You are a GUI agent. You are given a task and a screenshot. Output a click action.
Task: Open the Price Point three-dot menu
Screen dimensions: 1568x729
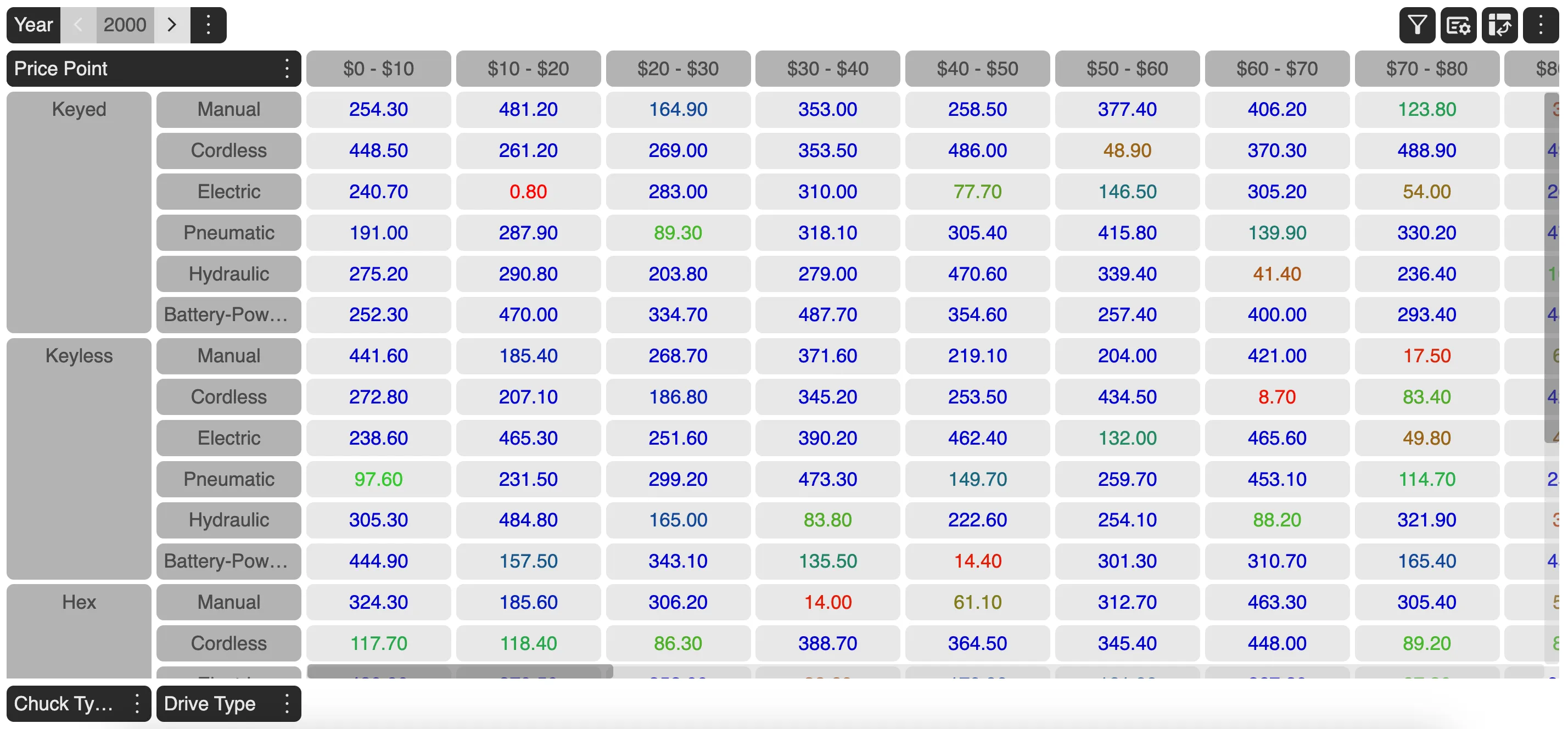pos(286,68)
